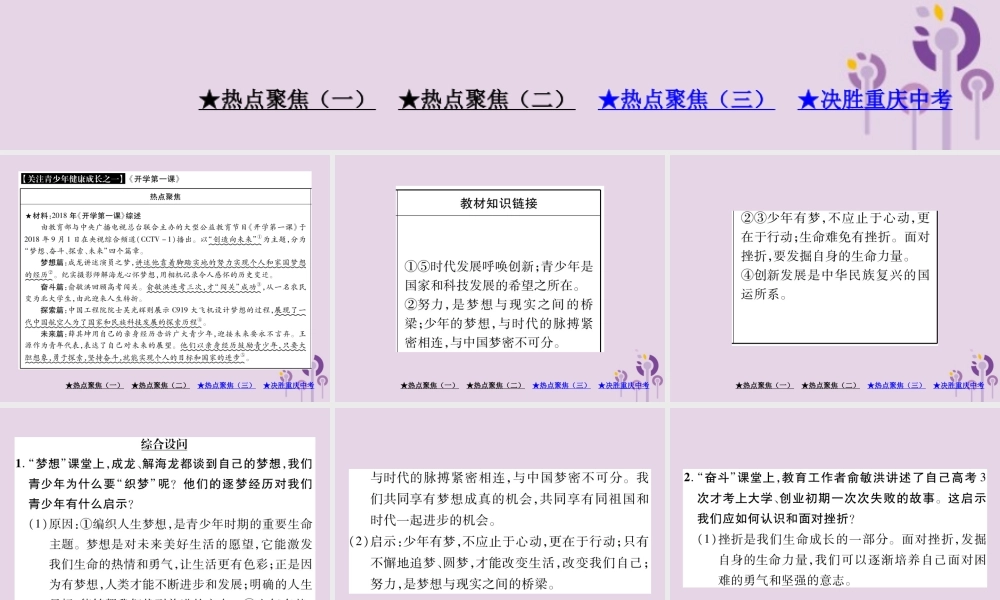Click the line (1)挫折是我们生命成长的一部分
This screenshot has width=1000, height=600.
[x=842, y=539]
